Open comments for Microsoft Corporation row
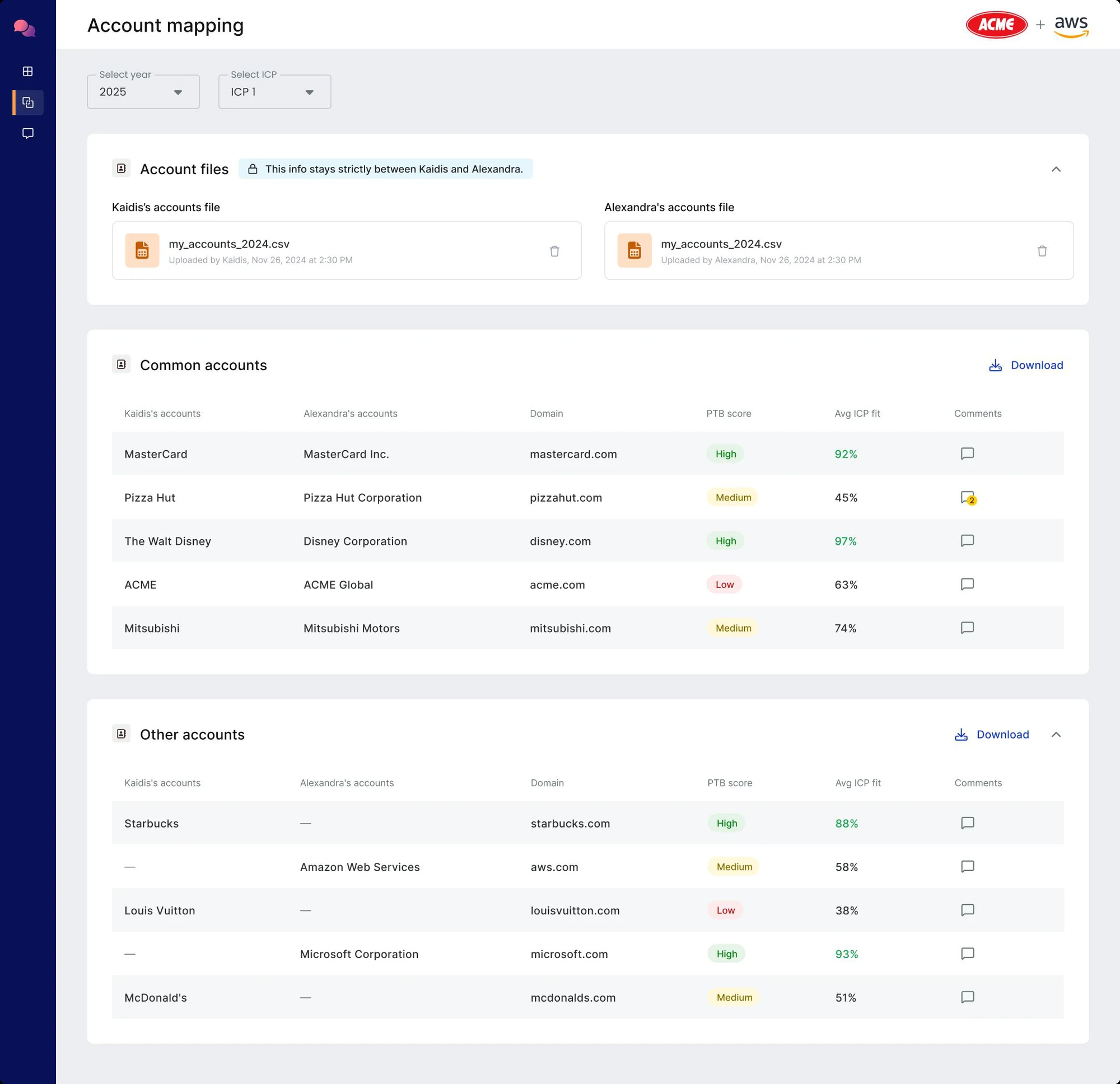Viewport: 1120px width, 1084px height. point(968,953)
